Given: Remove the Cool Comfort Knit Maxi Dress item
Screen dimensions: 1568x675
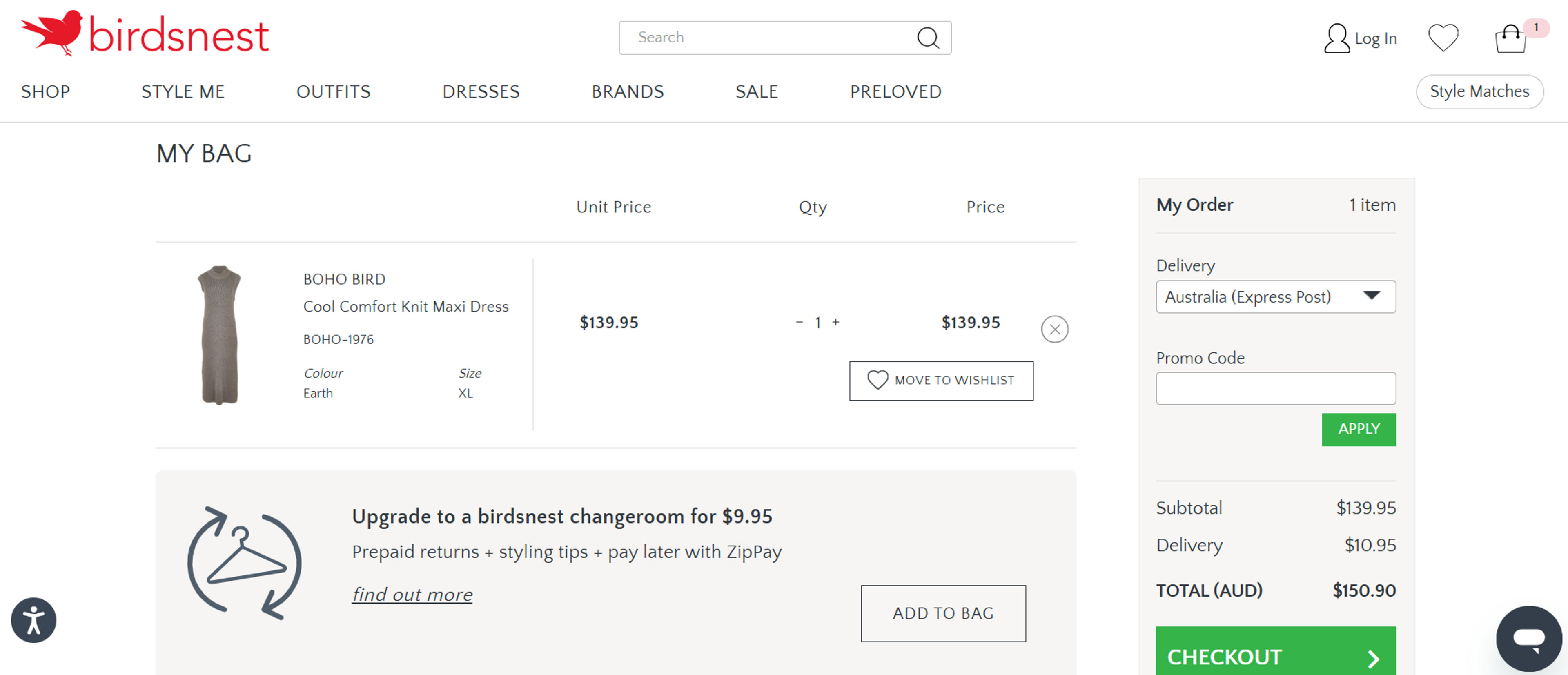Looking at the screenshot, I should [x=1054, y=329].
